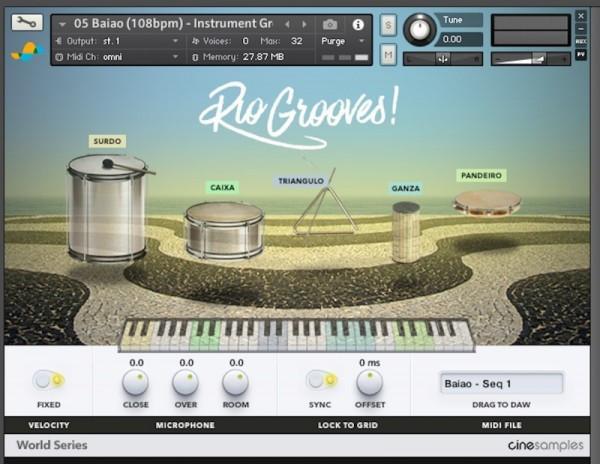Toggle the FIXED velocity switch
The image size is (600, 464).
tap(49, 380)
